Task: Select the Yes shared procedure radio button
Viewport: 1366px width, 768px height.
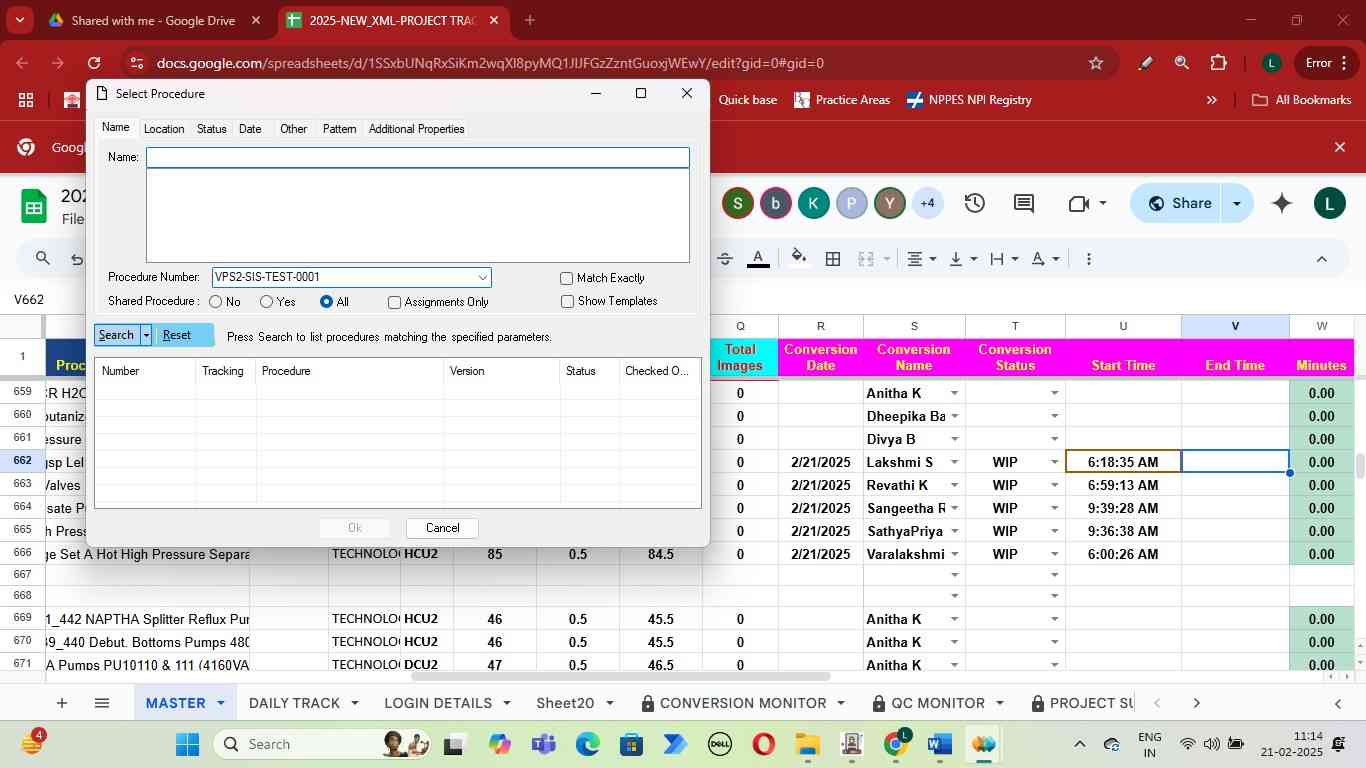Action: click(x=266, y=301)
